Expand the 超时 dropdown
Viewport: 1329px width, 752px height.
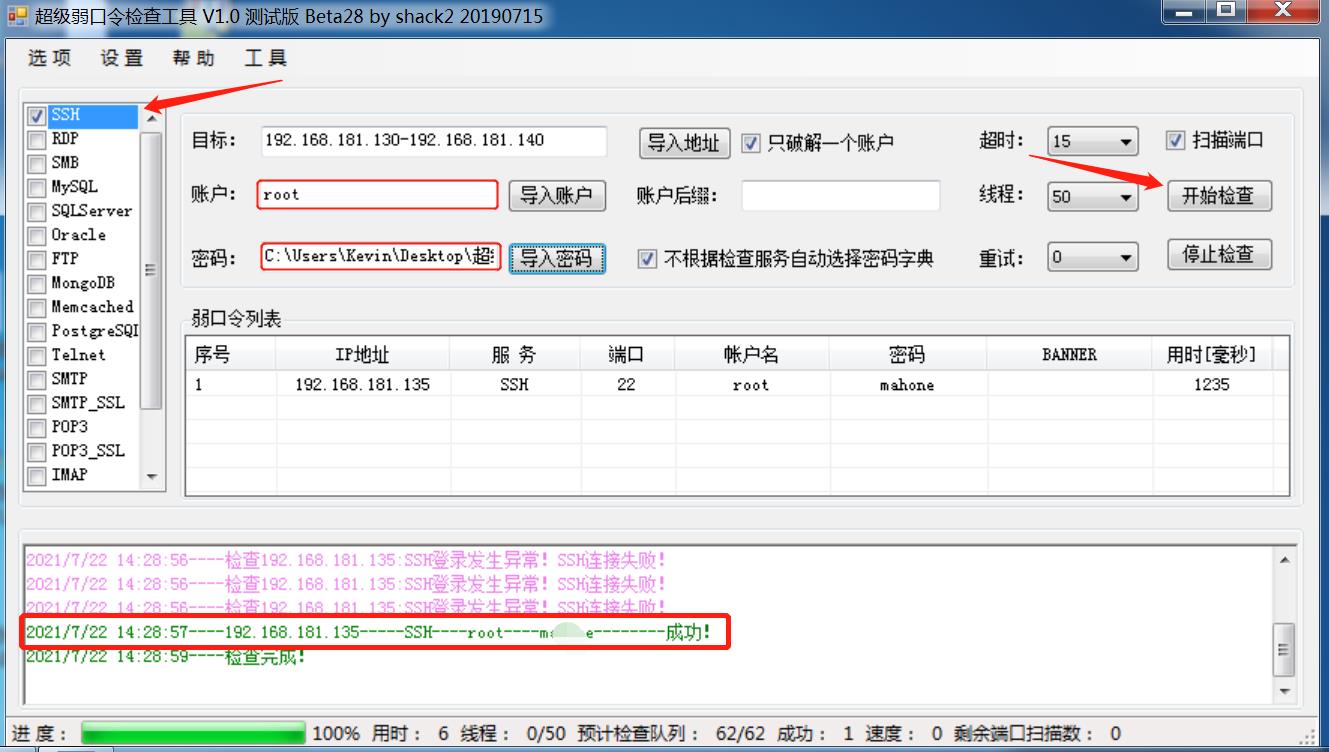pyautogui.click(x=1126, y=142)
